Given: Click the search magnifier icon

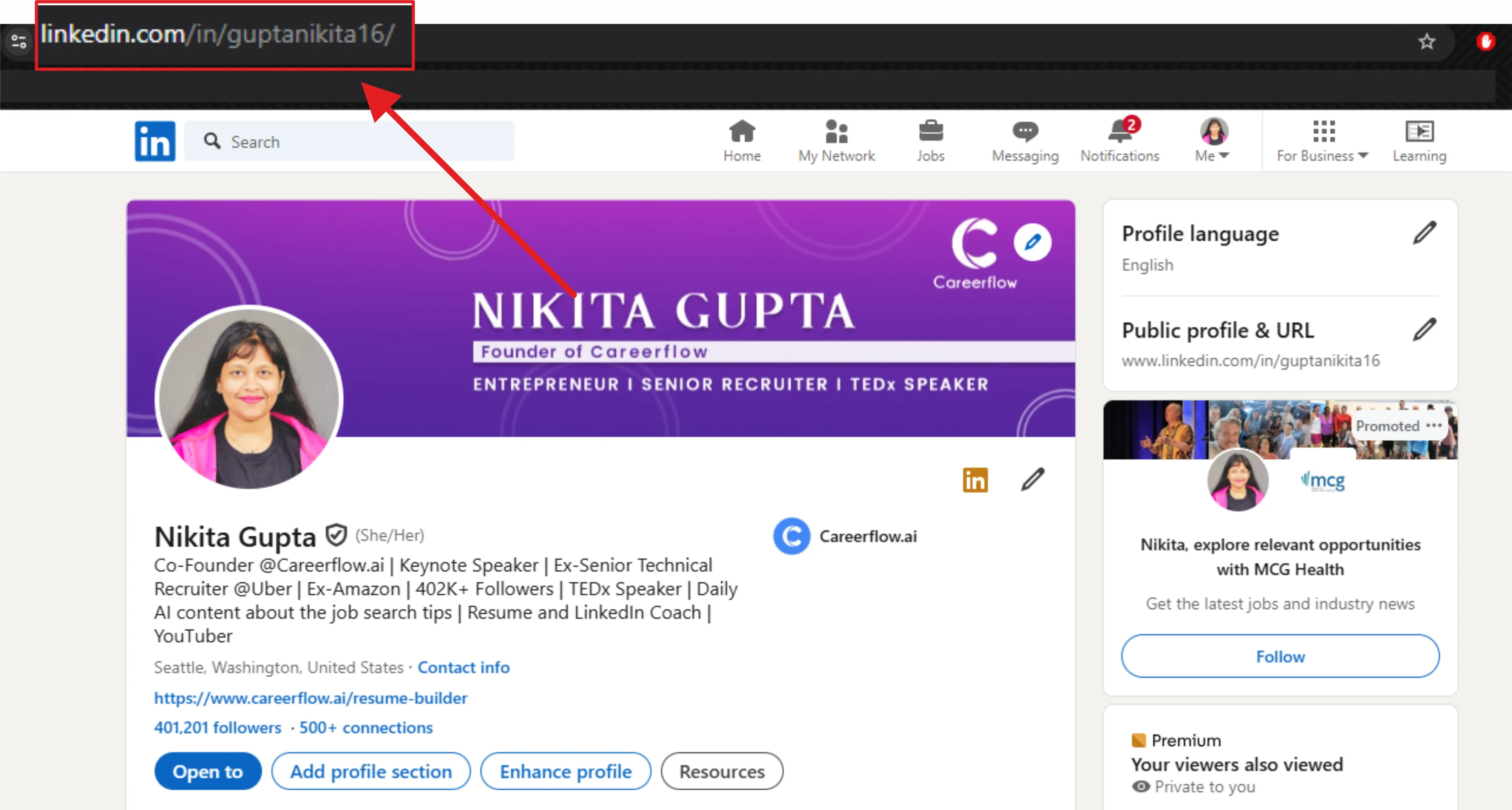Looking at the screenshot, I should [x=212, y=141].
